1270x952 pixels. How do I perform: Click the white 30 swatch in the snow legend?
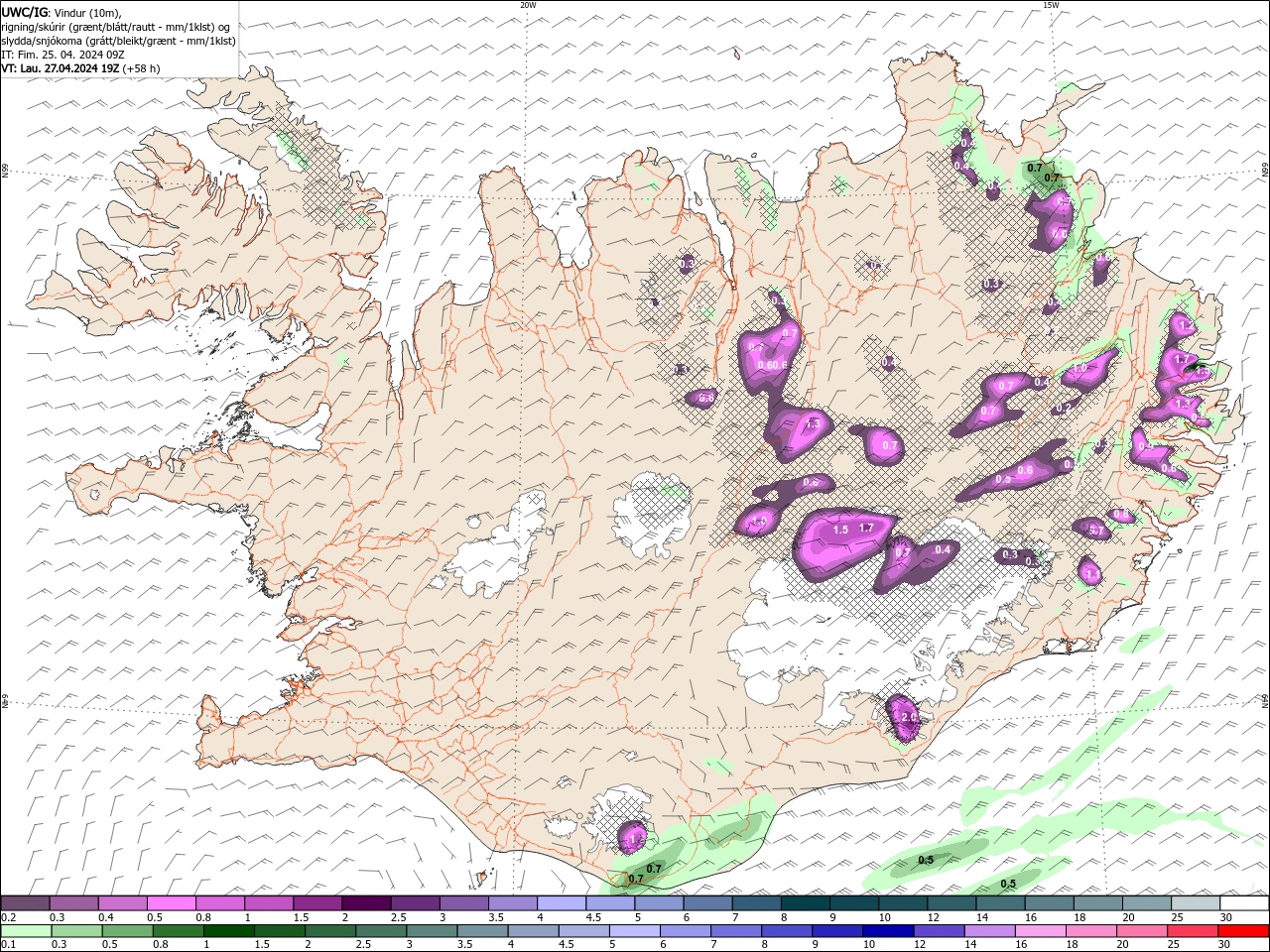(1244, 903)
